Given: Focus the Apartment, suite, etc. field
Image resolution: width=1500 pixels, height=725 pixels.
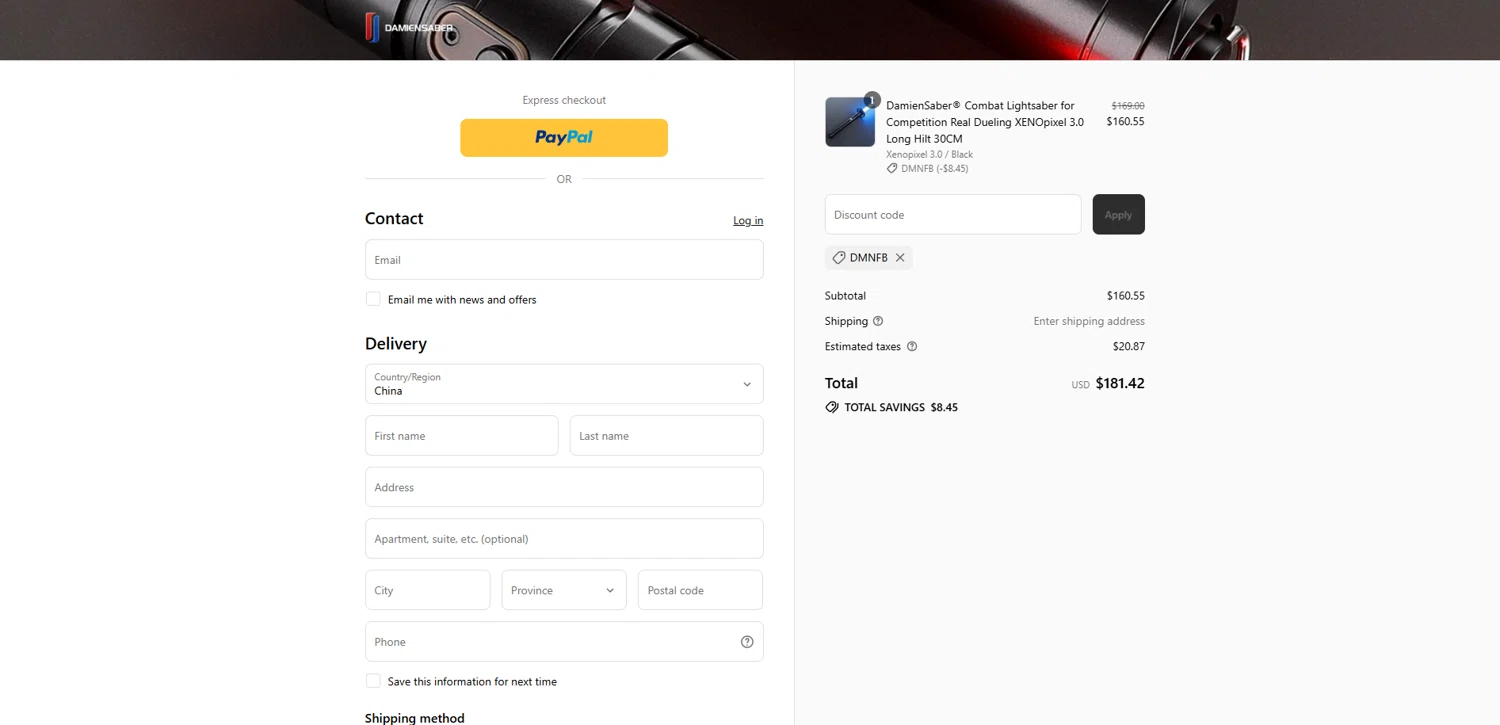Looking at the screenshot, I should 564,539.
